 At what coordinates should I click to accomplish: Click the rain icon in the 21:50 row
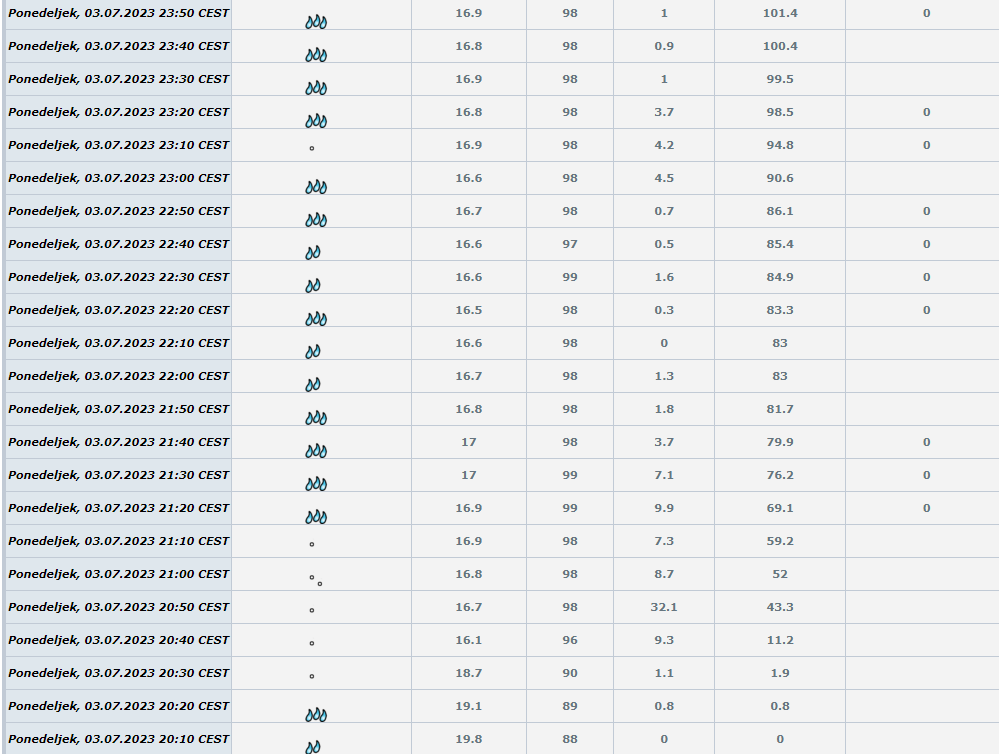(316, 418)
